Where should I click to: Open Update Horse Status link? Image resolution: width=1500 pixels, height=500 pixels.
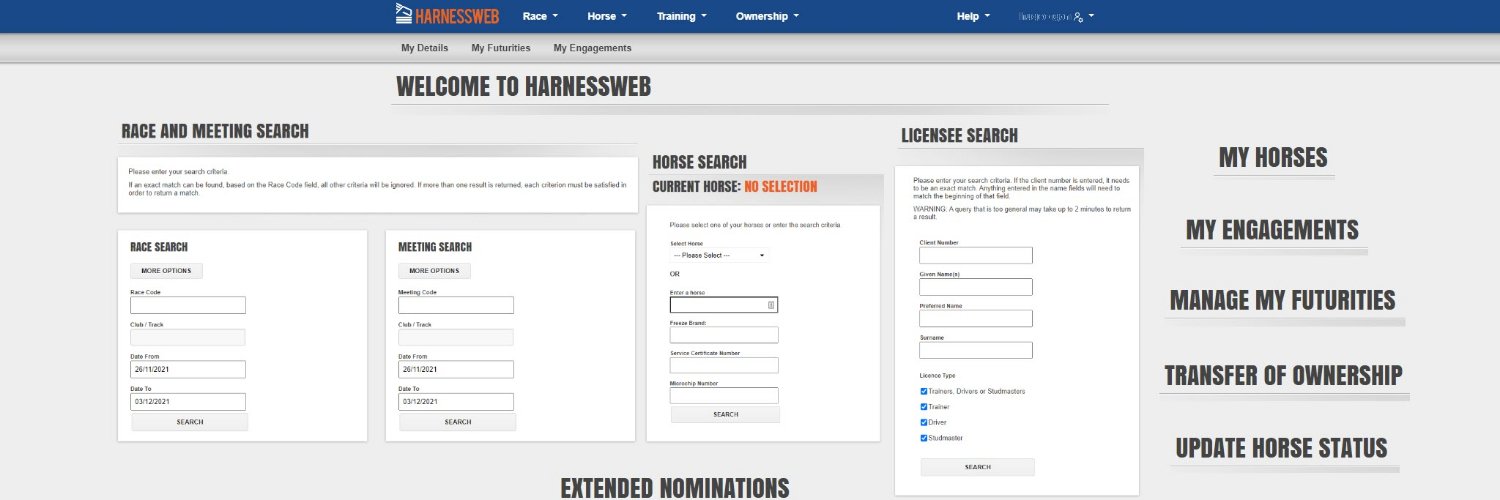(x=1281, y=448)
